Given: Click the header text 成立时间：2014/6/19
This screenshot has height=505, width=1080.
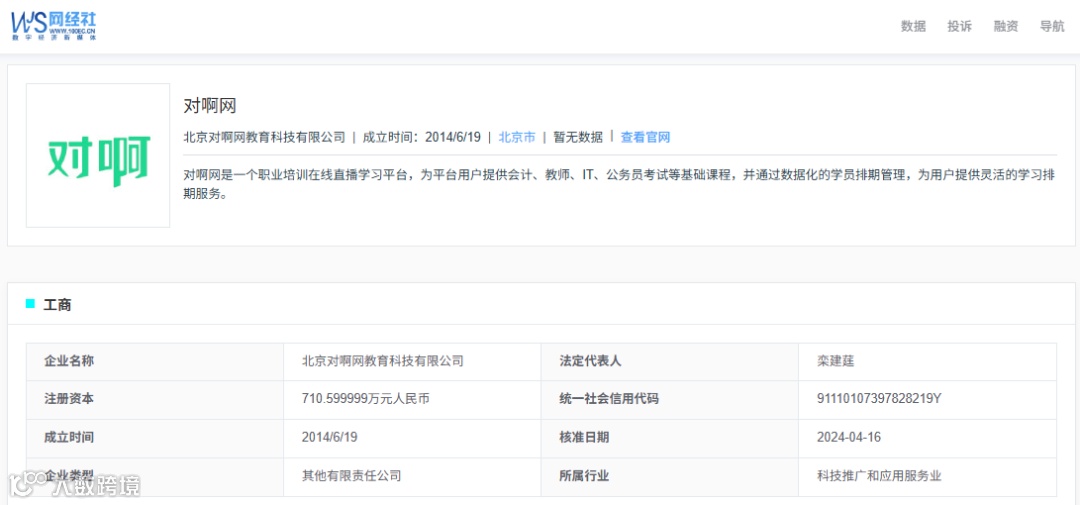Looking at the screenshot, I should click(422, 136).
